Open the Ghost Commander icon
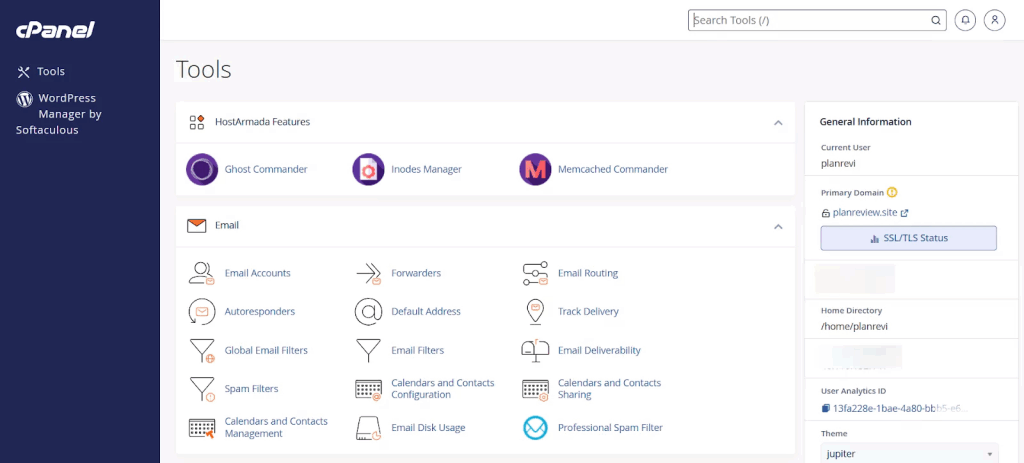This screenshot has height=463, width=1024. click(202, 170)
